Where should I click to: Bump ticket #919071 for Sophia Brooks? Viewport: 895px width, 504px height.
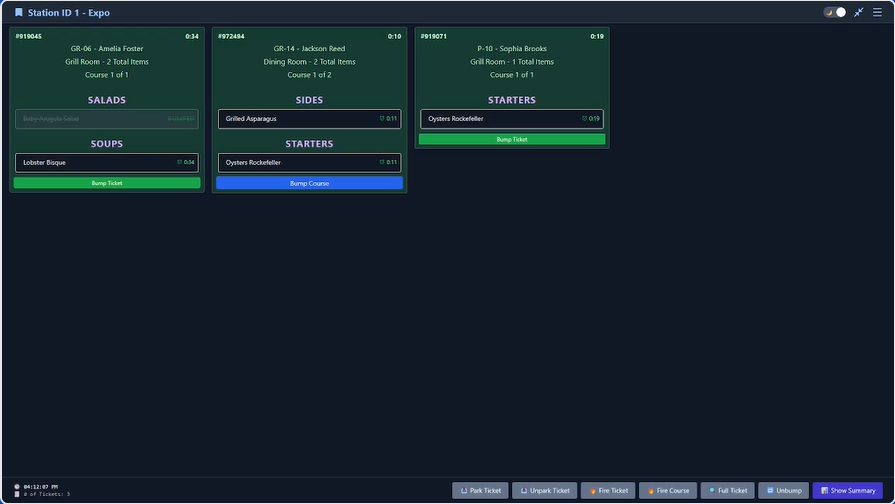[512, 139]
